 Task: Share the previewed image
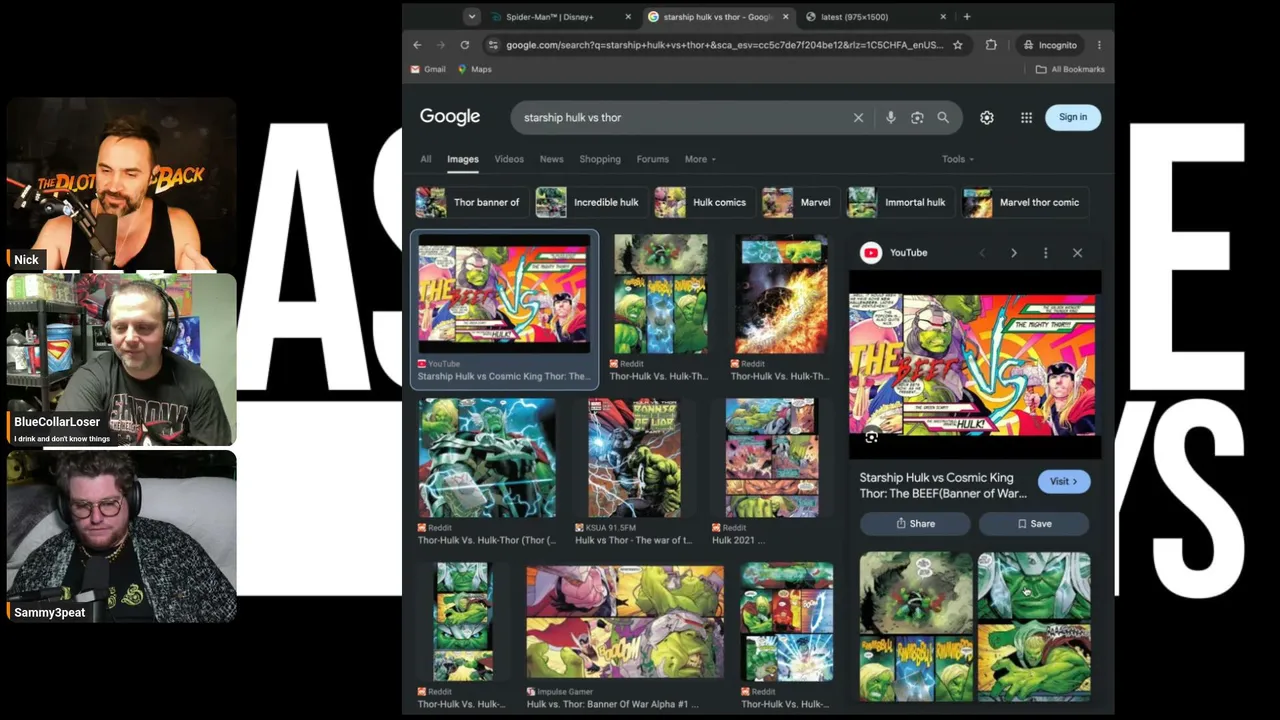[915, 524]
